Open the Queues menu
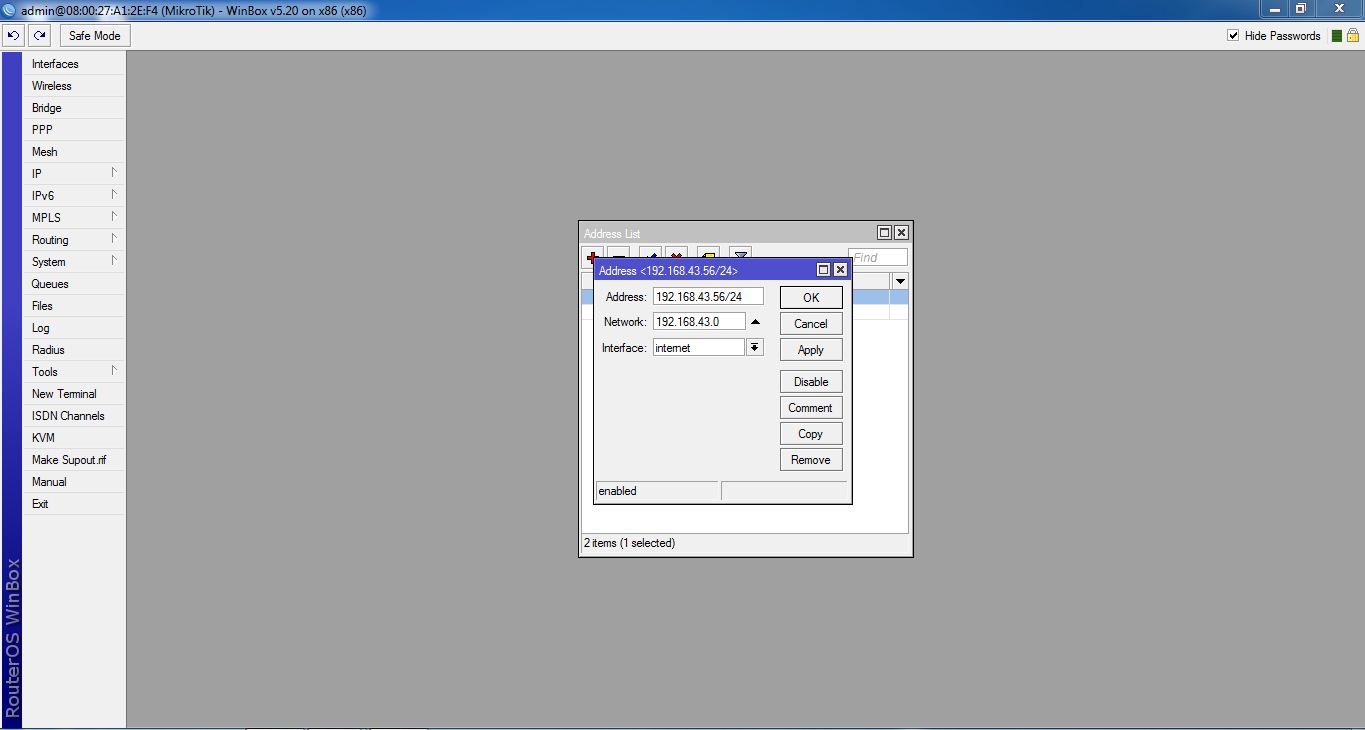This screenshot has height=730, width=1365. (75, 284)
